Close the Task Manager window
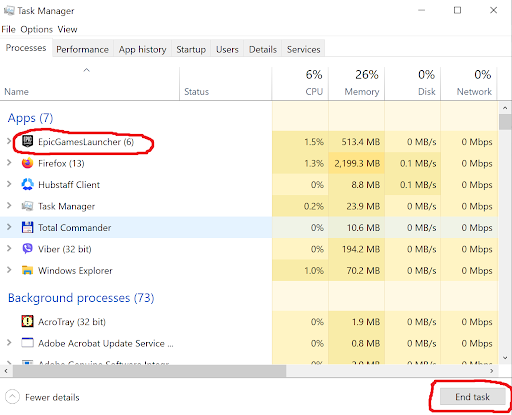The width and height of the screenshot is (512, 415). [x=494, y=10]
